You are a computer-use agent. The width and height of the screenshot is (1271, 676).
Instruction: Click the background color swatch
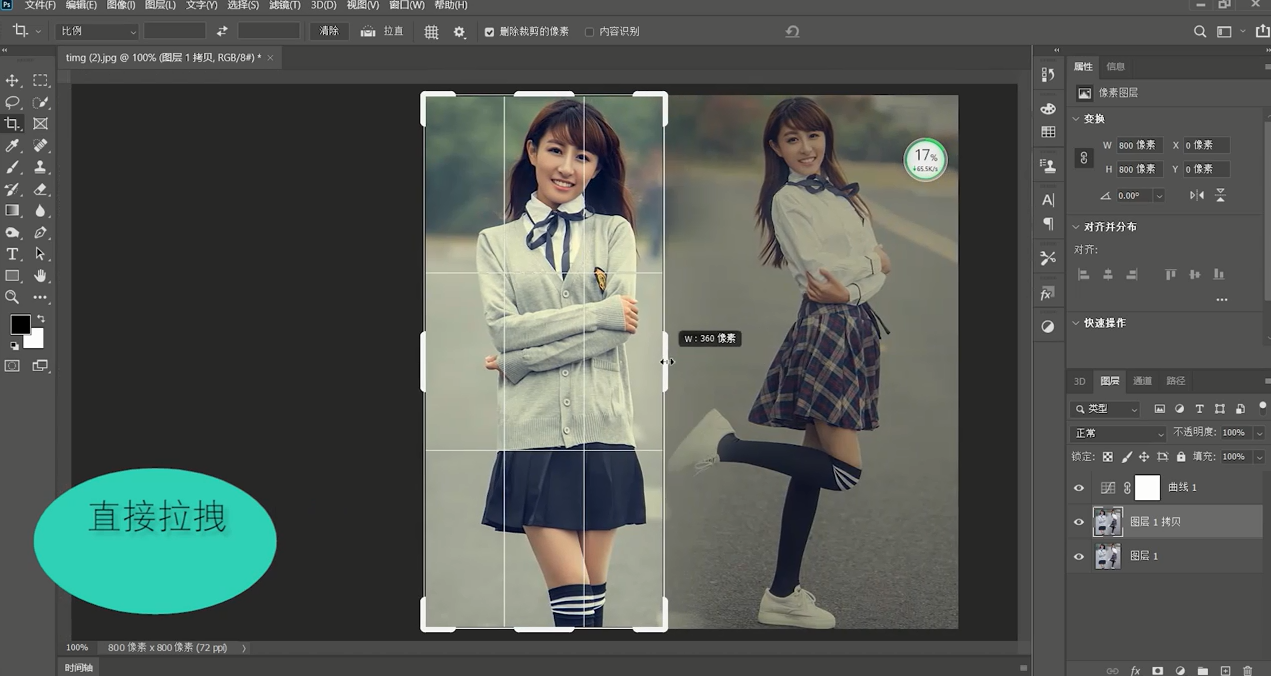36,340
